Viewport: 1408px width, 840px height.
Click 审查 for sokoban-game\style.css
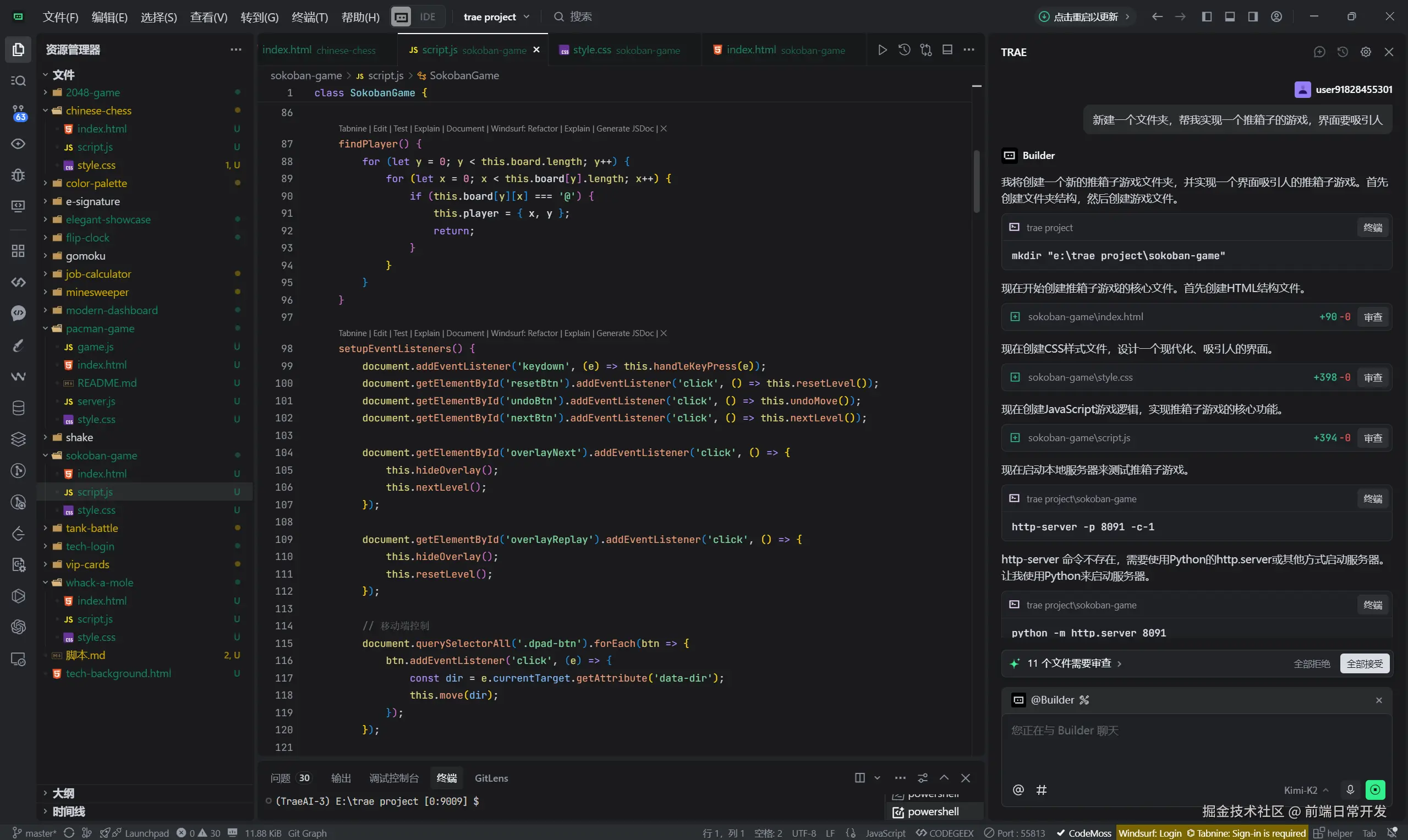click(x=1372, y=377)
